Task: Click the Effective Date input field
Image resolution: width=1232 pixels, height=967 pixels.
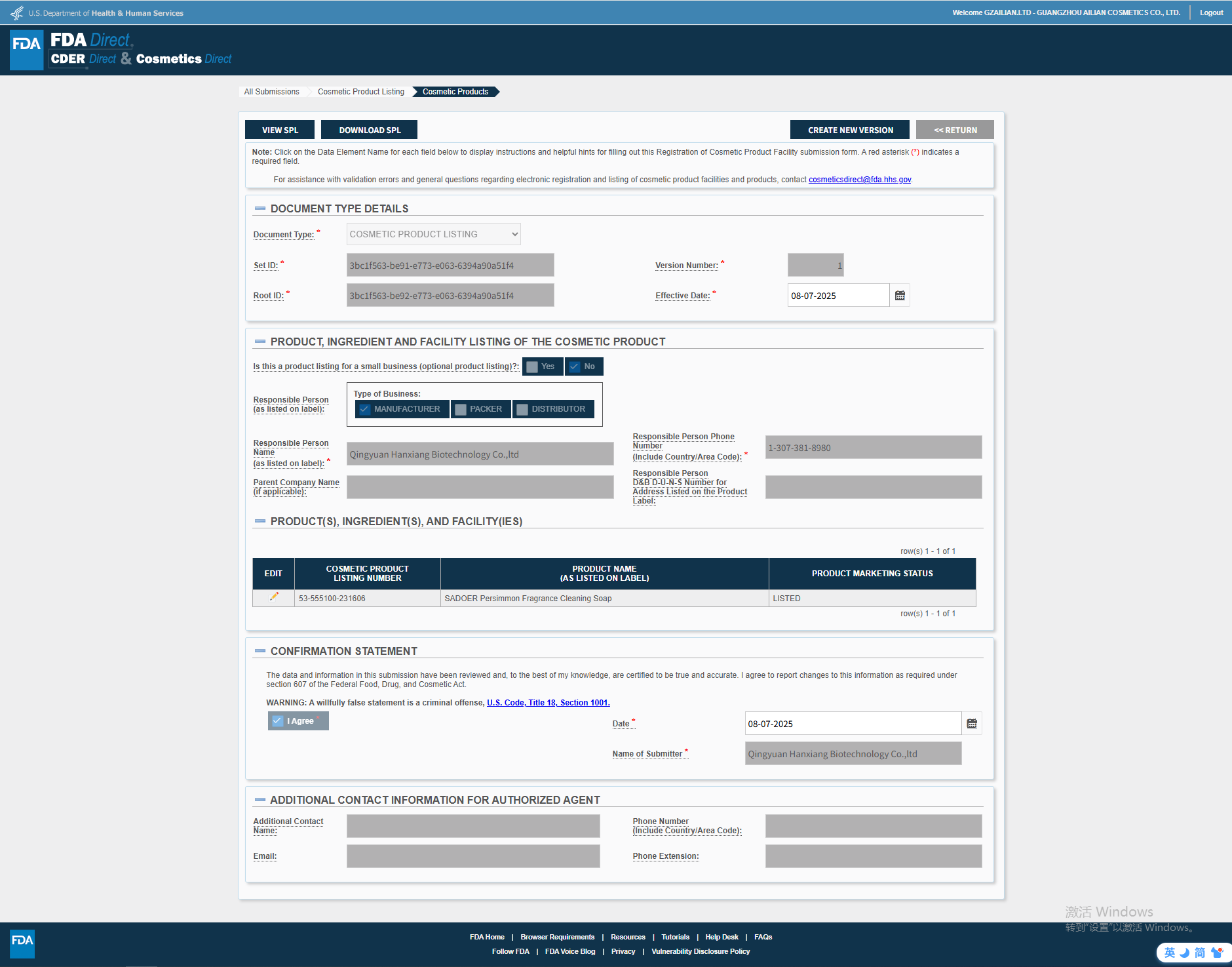Action: click(837, 296)
